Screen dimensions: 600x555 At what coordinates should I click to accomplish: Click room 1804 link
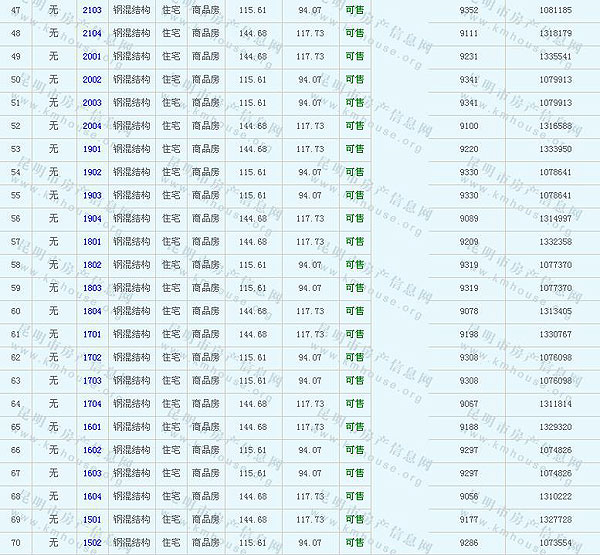coord(92,311)
